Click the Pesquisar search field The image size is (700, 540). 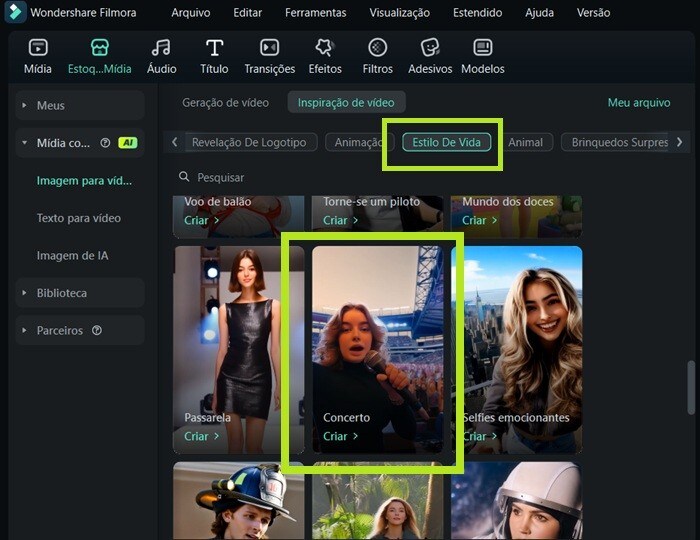(300, 177)
